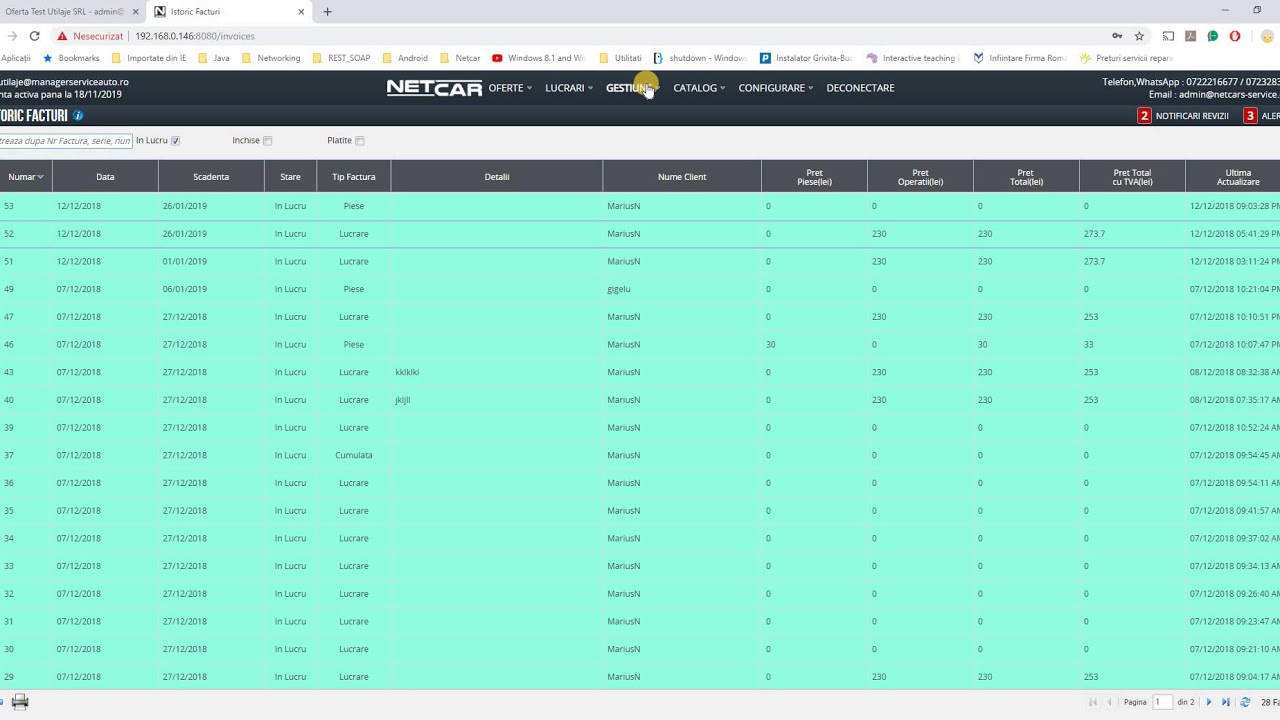Click the 06/01/2019 due date cell
The image size is (1280, 720).
click(x=185, y=289)
